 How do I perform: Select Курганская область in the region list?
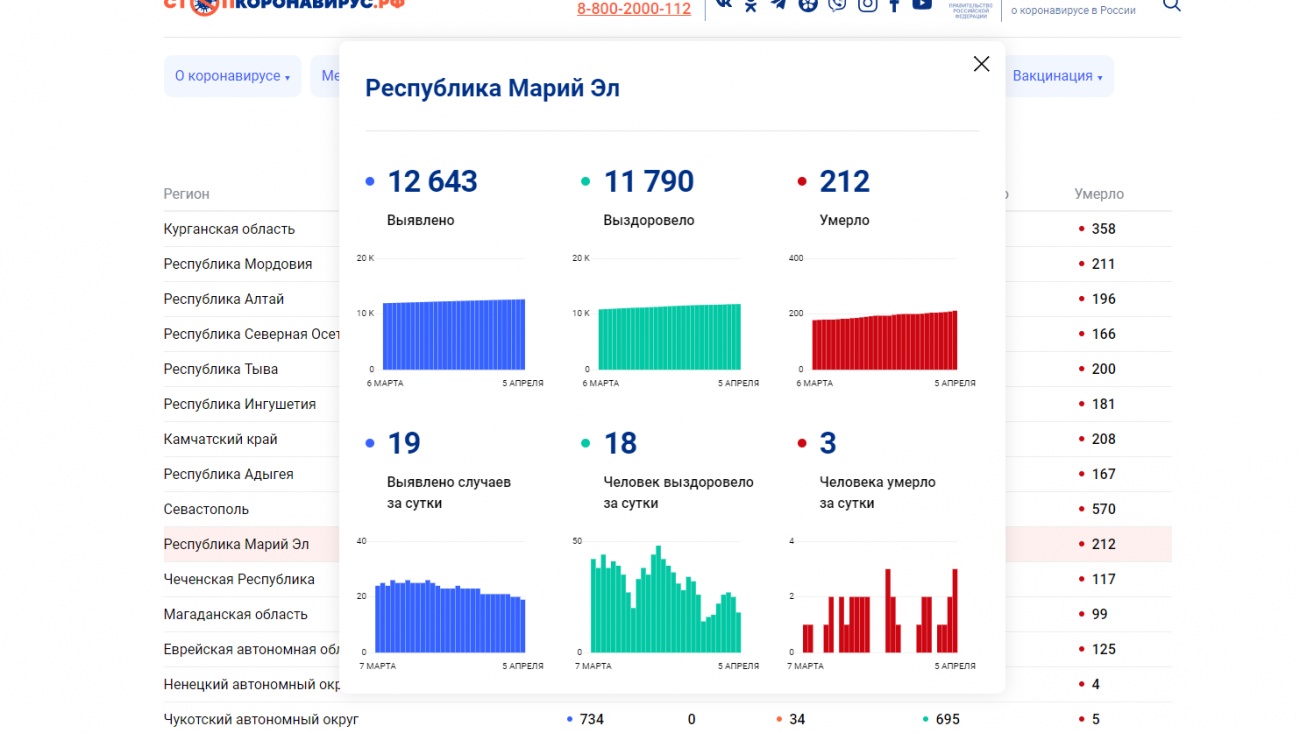click(x=229, y=229)
